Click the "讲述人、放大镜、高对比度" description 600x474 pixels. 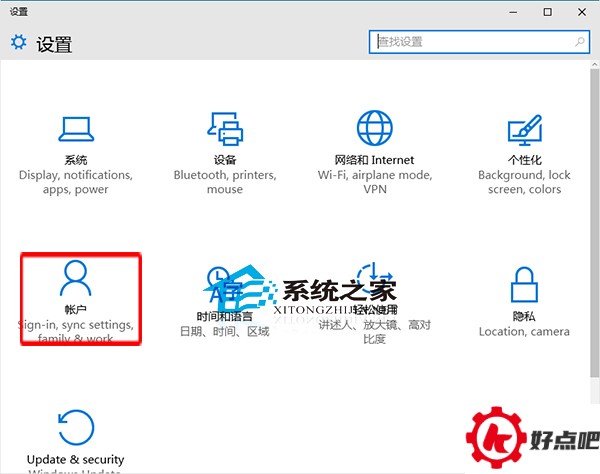coord(375,332)
